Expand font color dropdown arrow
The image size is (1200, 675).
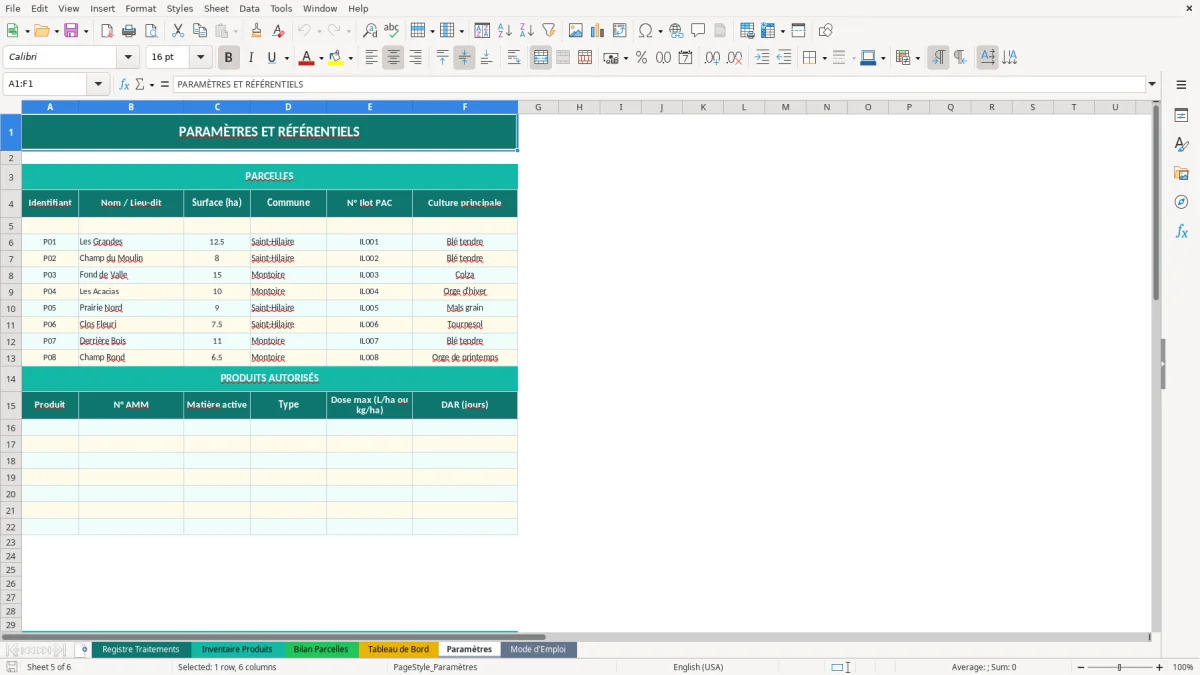320,58
